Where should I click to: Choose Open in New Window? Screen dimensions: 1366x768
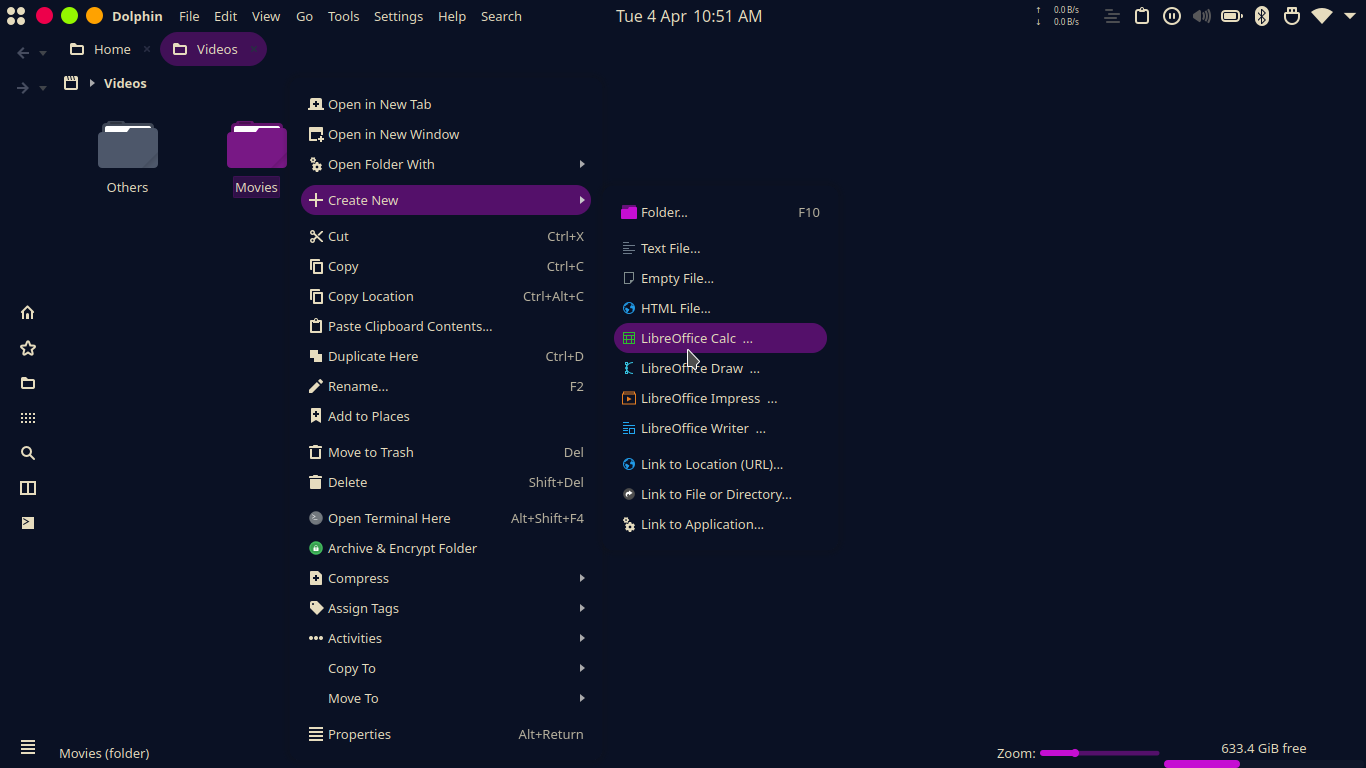[446, 134]
